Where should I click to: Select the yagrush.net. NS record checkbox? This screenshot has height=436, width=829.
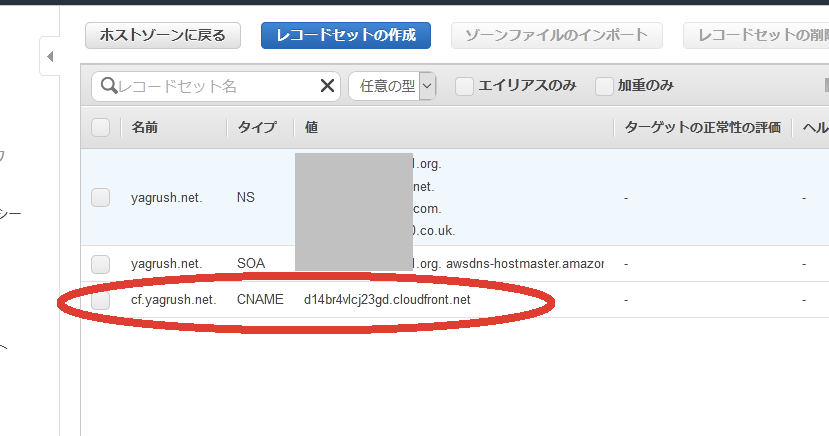[x=100, y=198]
